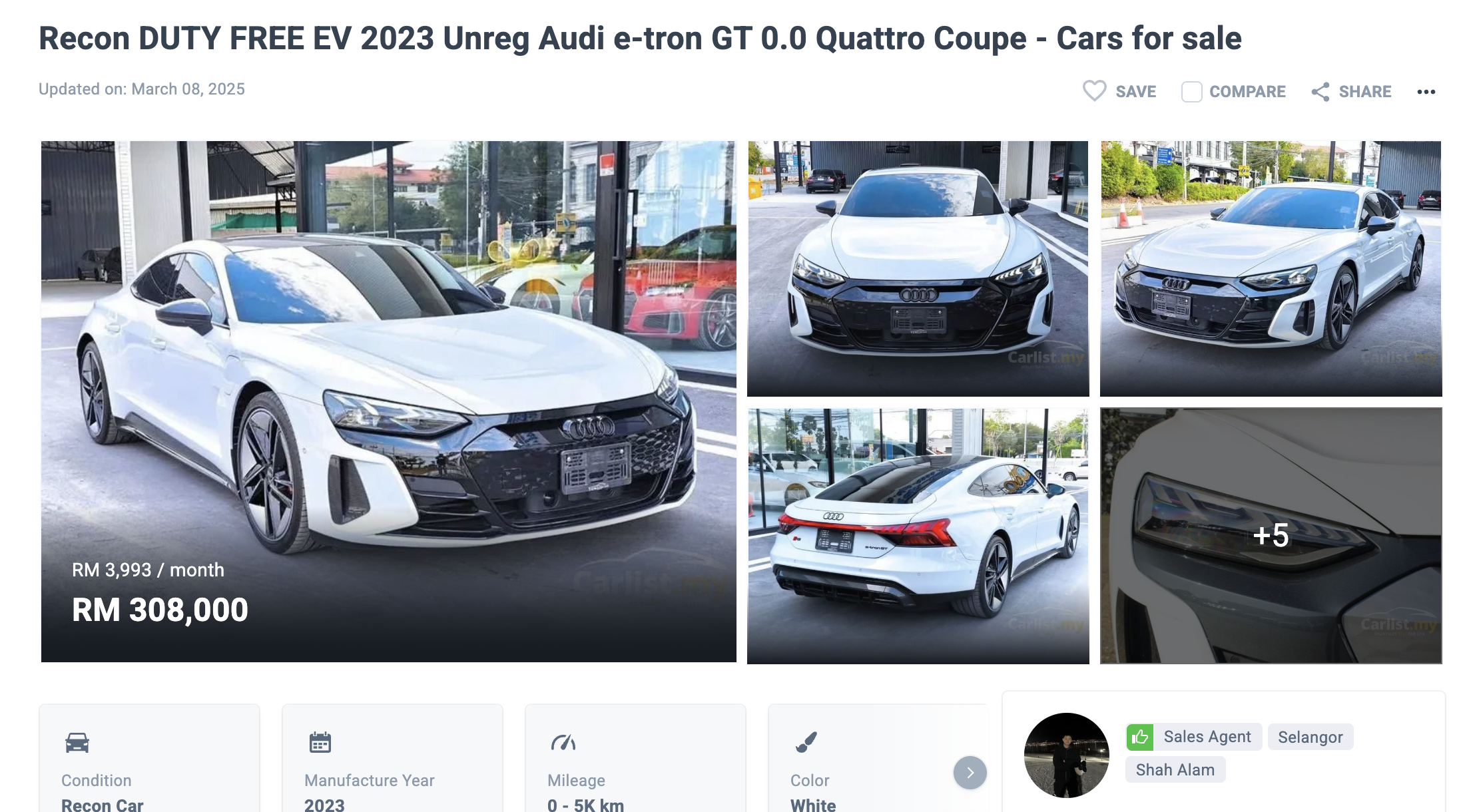Click the green thumbs-up verified badge
This screenshot has height=812, width=1457.
tap(1140, 737)
